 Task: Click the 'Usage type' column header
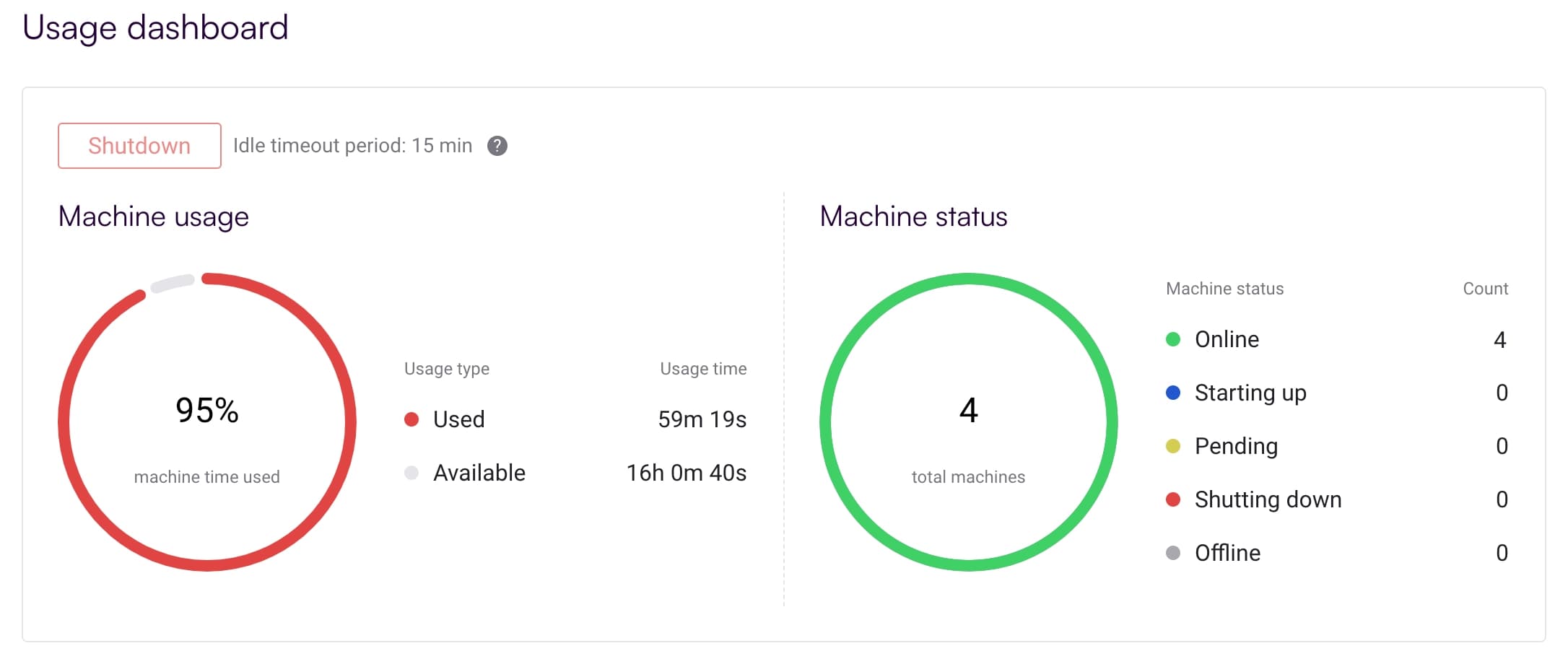tap(447, 370)
